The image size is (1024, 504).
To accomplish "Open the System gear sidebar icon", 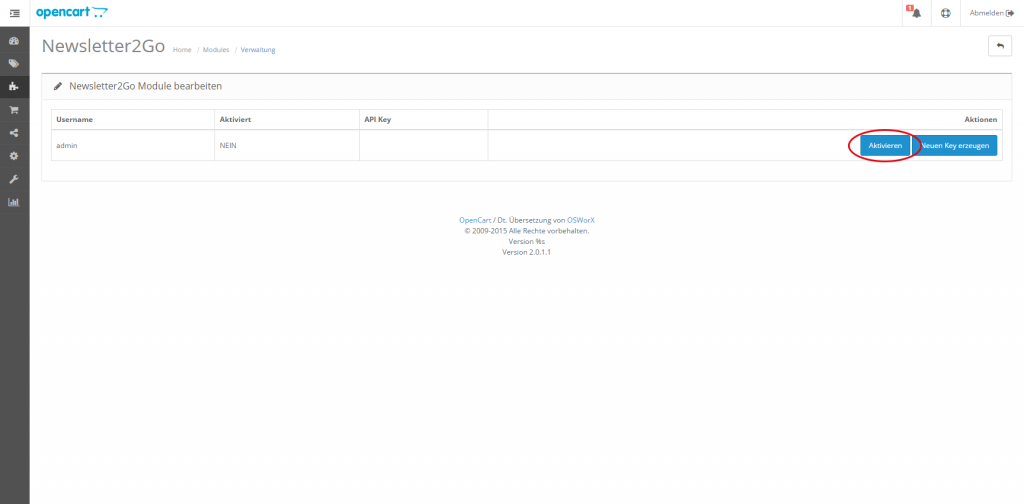I will (14, 156).
